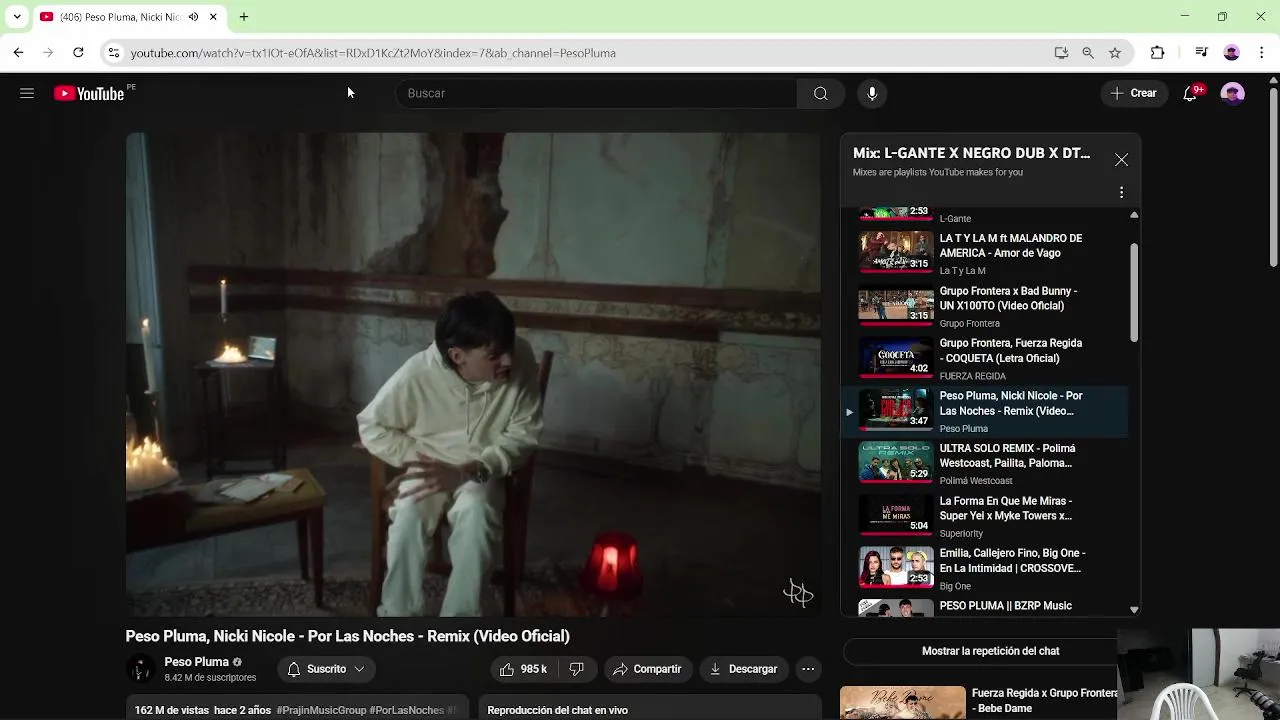Mute tab via speaker icon
The width and height of the screenshot is (1280, 720).
tap(193, 17)
